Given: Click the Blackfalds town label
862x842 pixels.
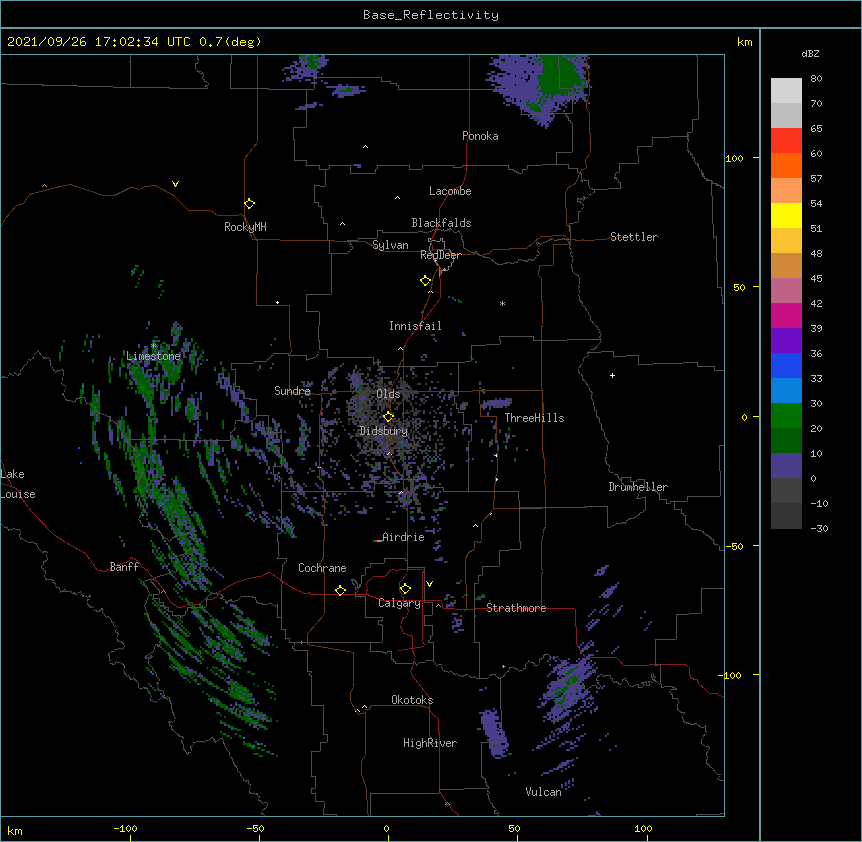Looking at the screenshot, I should (441, 223).
